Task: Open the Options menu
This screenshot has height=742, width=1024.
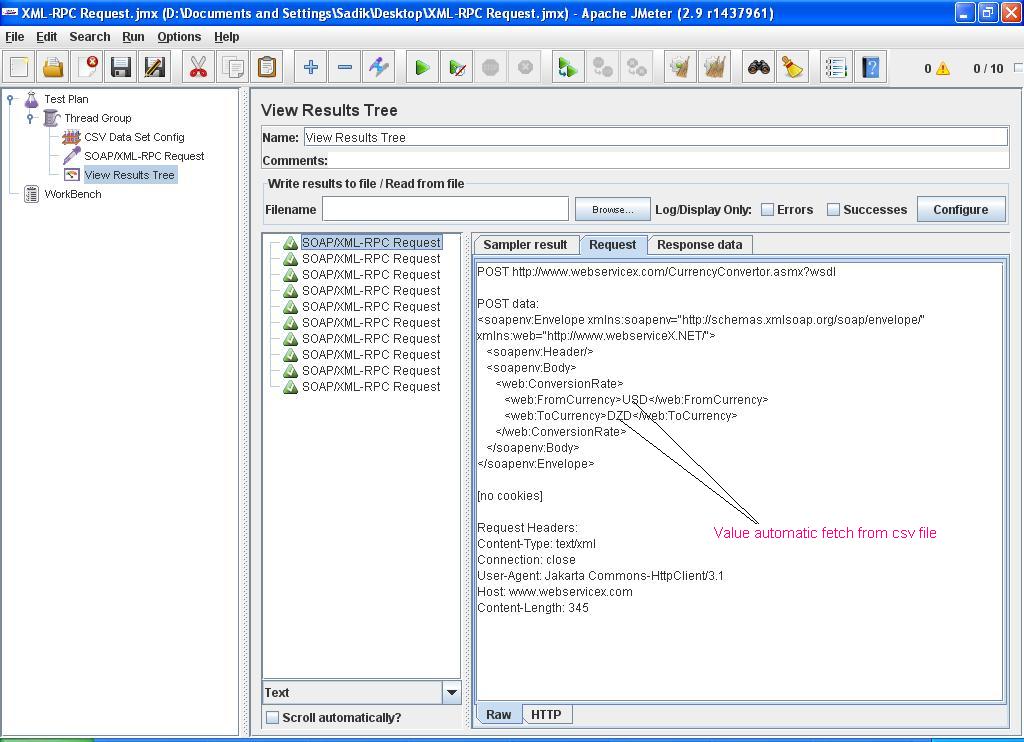Action: click(x=179, y=37)
